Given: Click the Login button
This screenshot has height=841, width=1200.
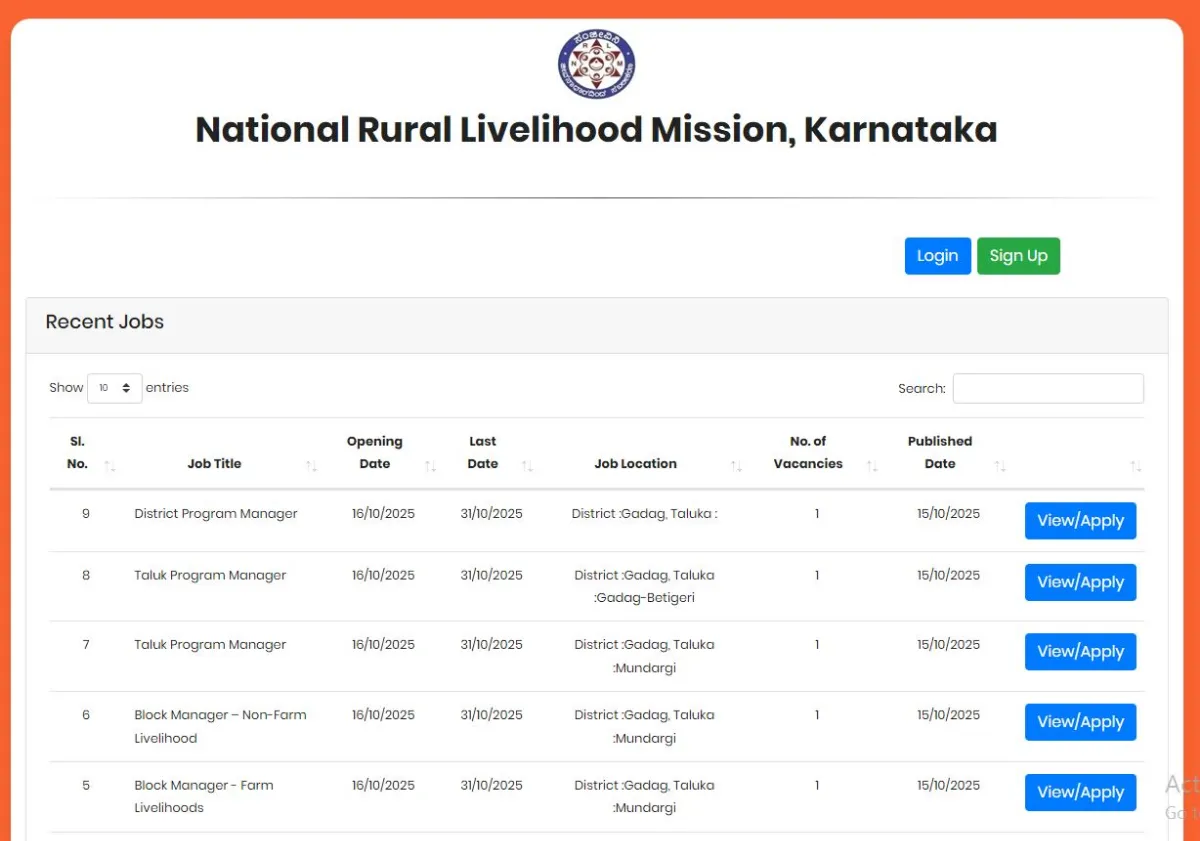Looking at the screenshot, I should (938, 256).
